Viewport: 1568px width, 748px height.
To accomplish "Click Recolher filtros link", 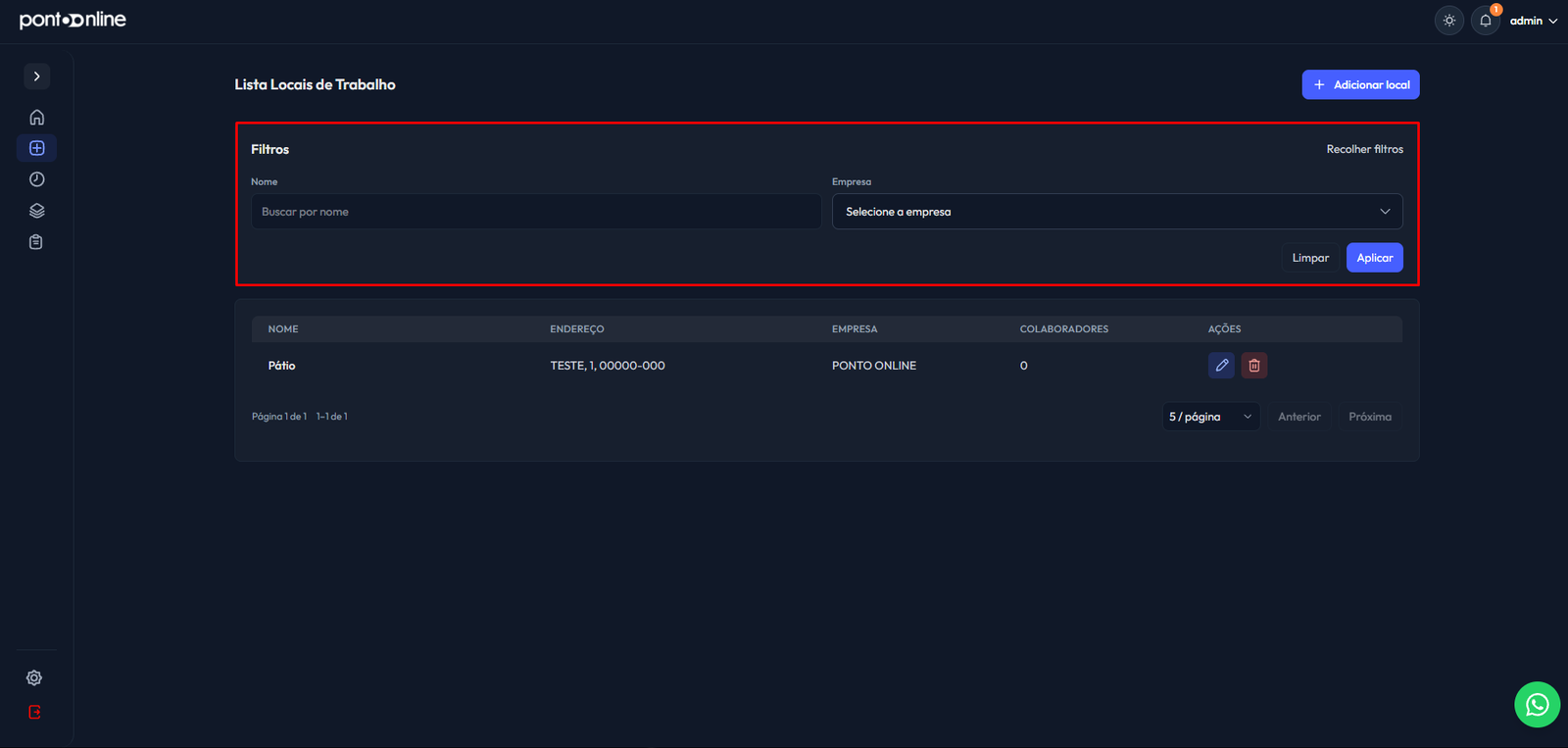I will 1364,149.
